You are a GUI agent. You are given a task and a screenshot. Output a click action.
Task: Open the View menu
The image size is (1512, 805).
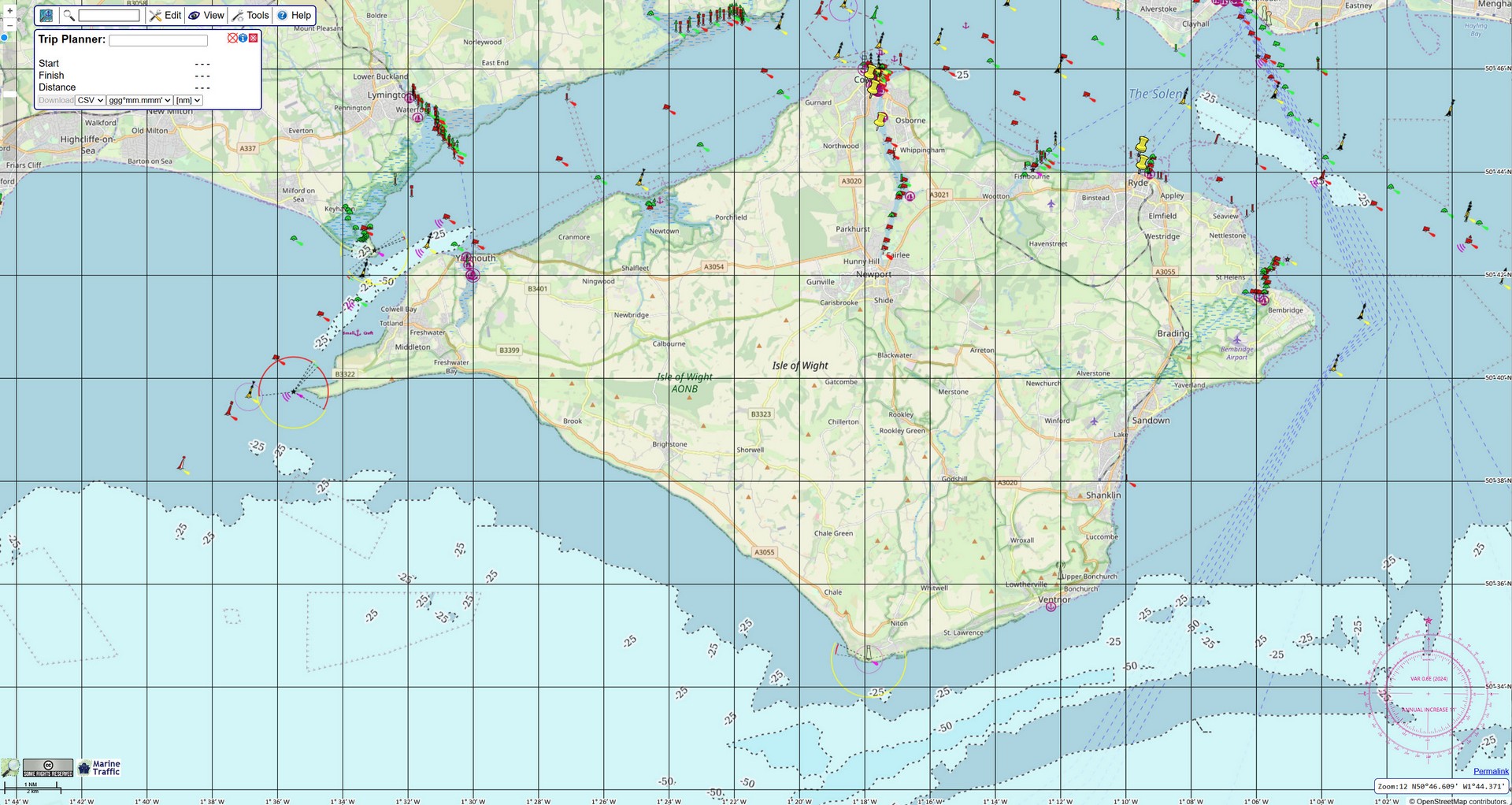(x=206, y=16)
